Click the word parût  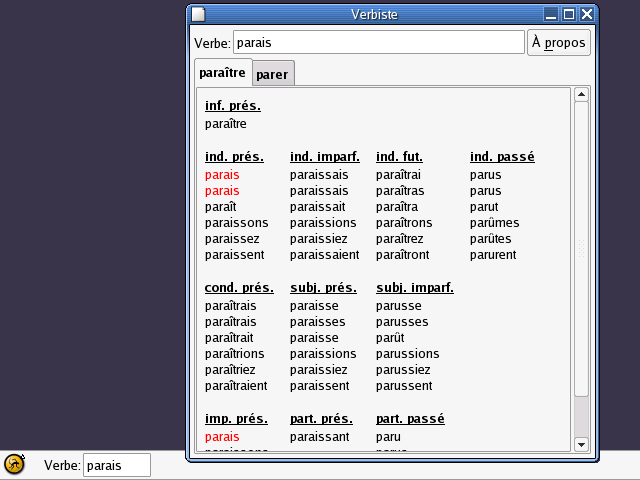tap(390, 338)
